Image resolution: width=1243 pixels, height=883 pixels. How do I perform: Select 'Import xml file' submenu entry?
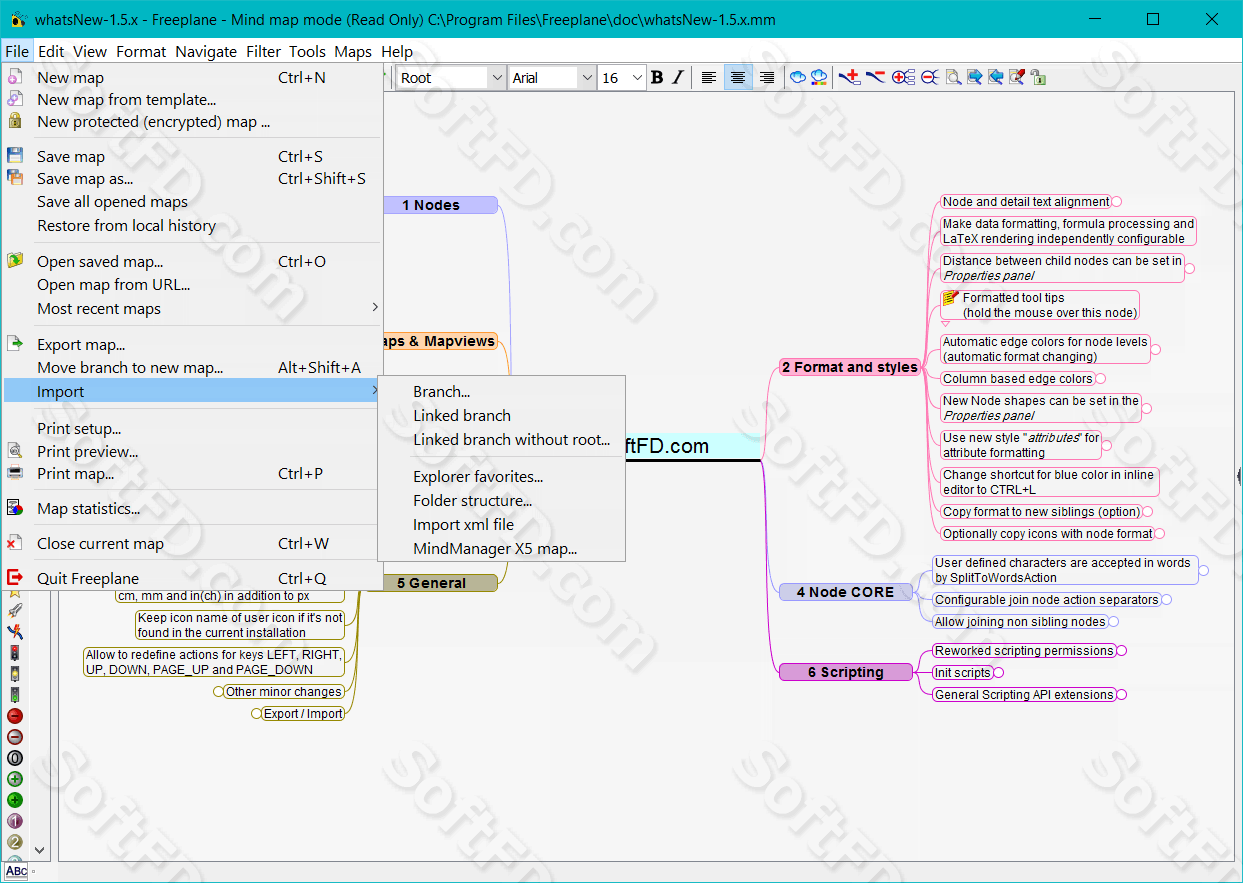[x=501, y=525]
